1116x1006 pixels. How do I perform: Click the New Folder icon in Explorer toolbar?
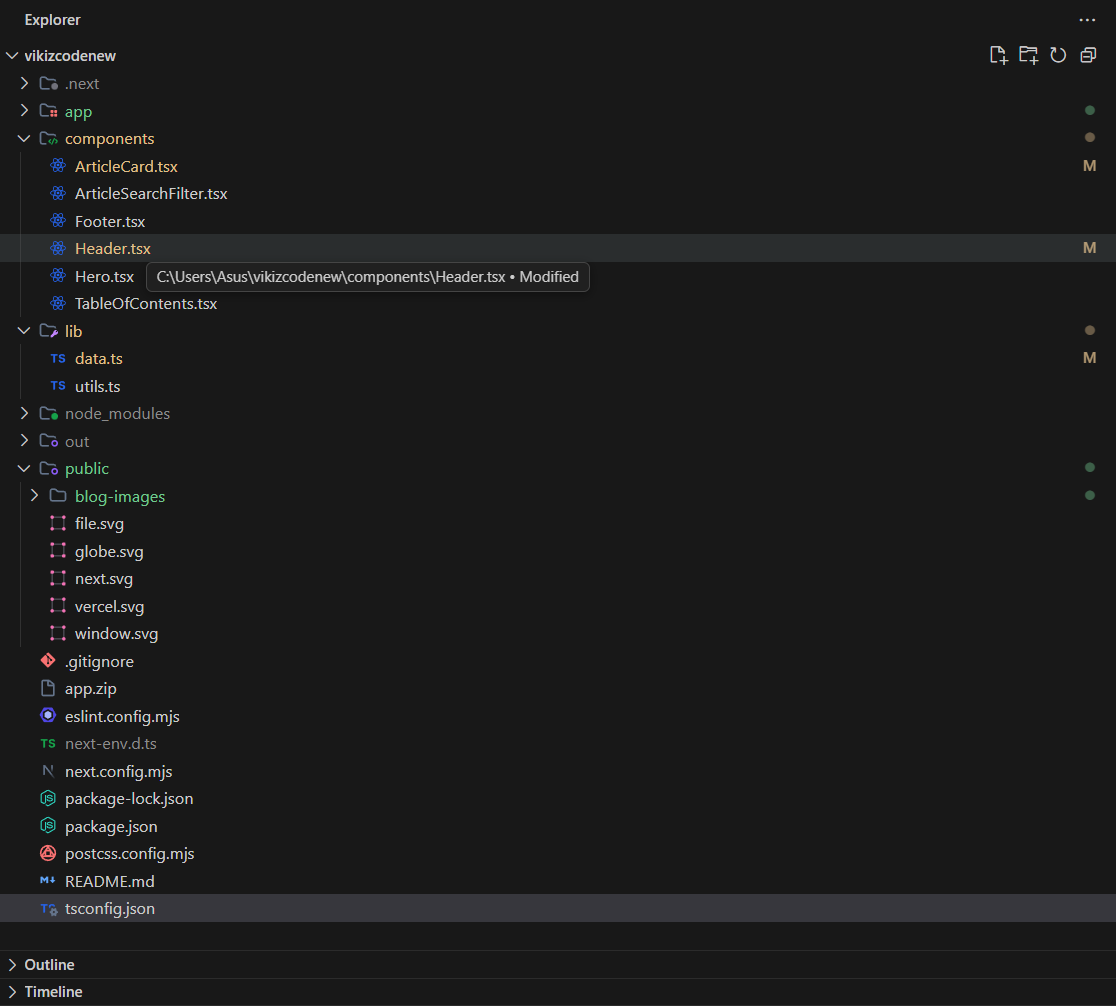tap(1028, 55)
